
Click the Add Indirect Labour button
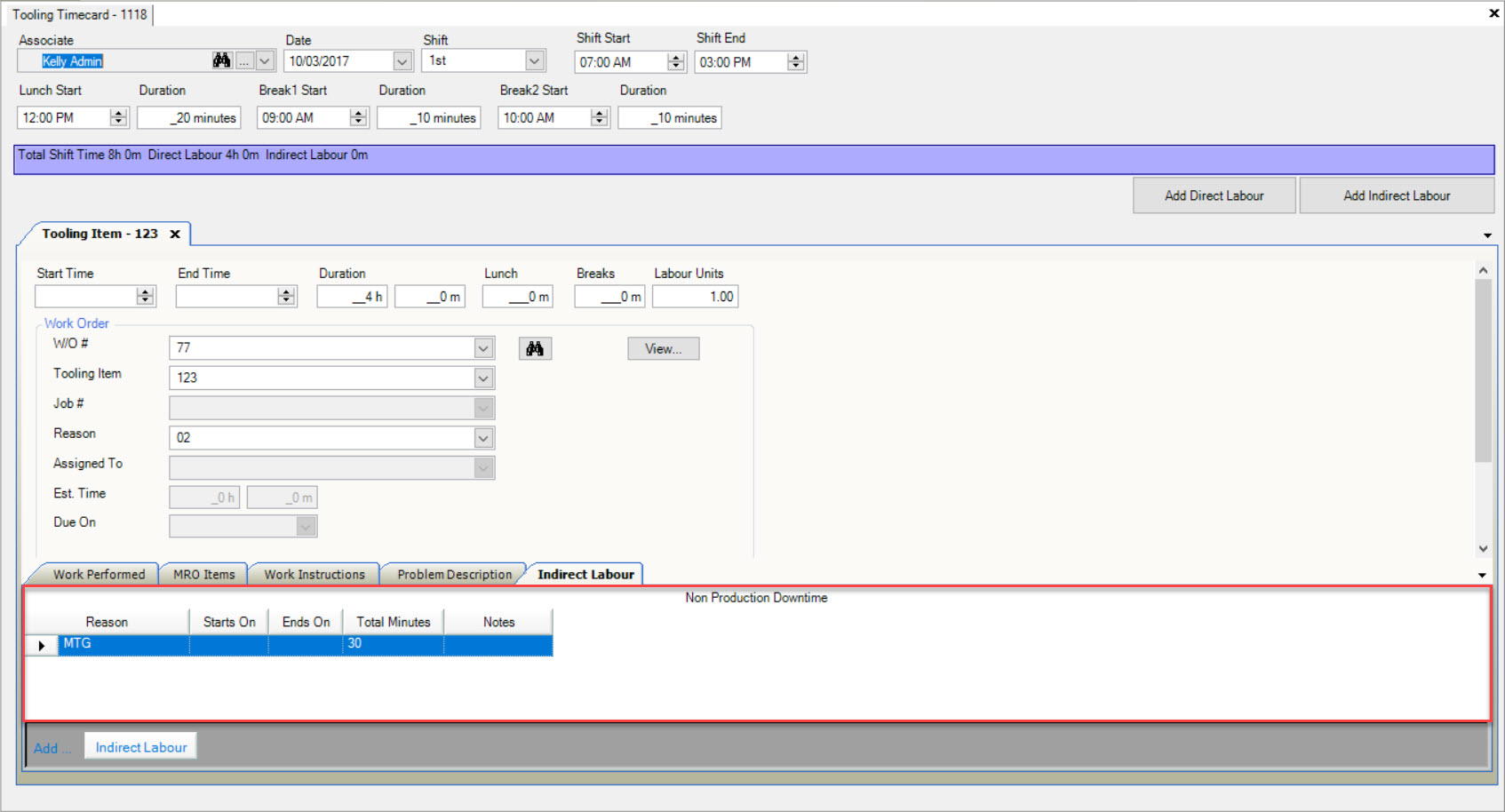[x=1397, y=195]
